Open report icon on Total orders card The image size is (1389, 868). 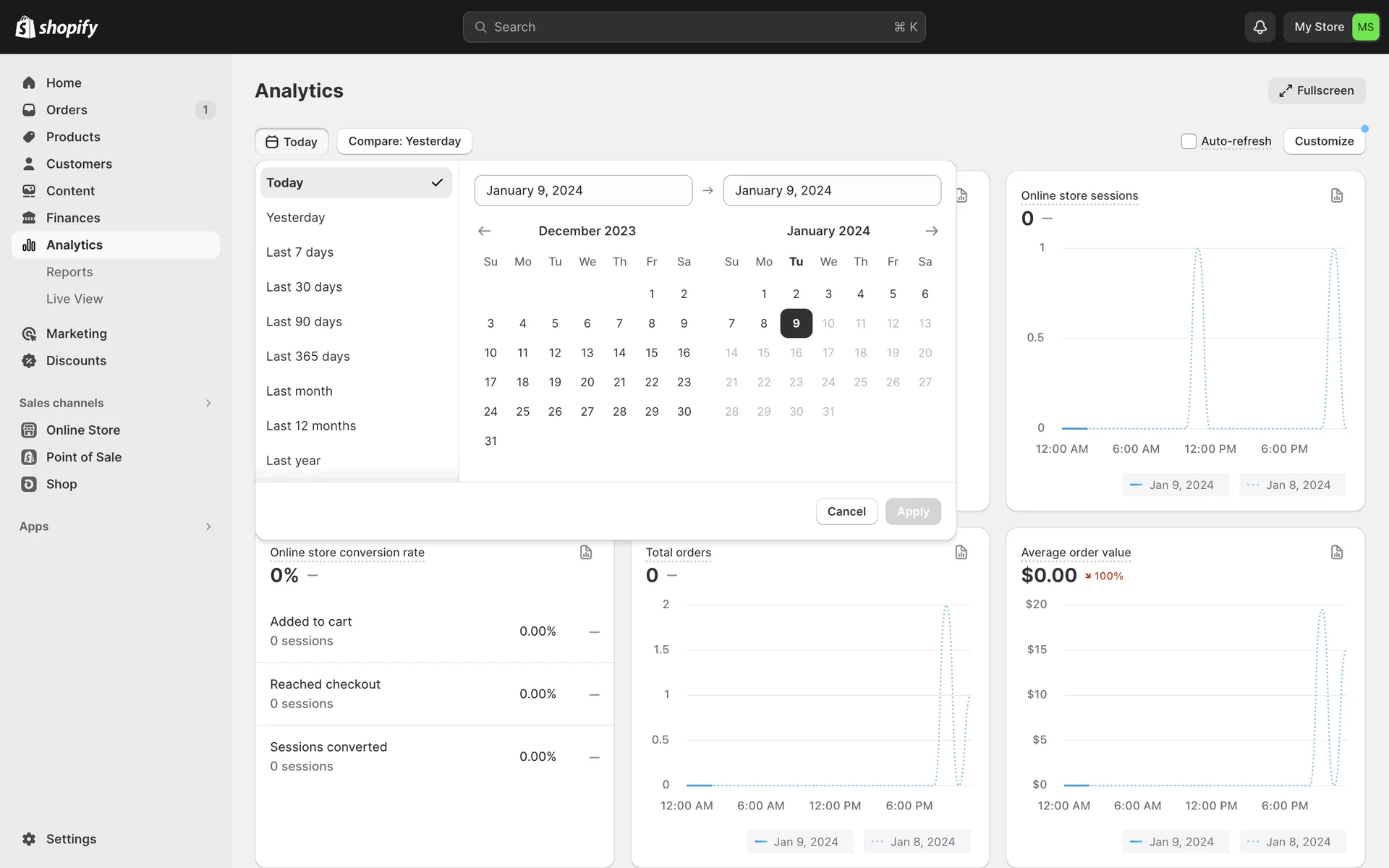[x=961, y=553]
